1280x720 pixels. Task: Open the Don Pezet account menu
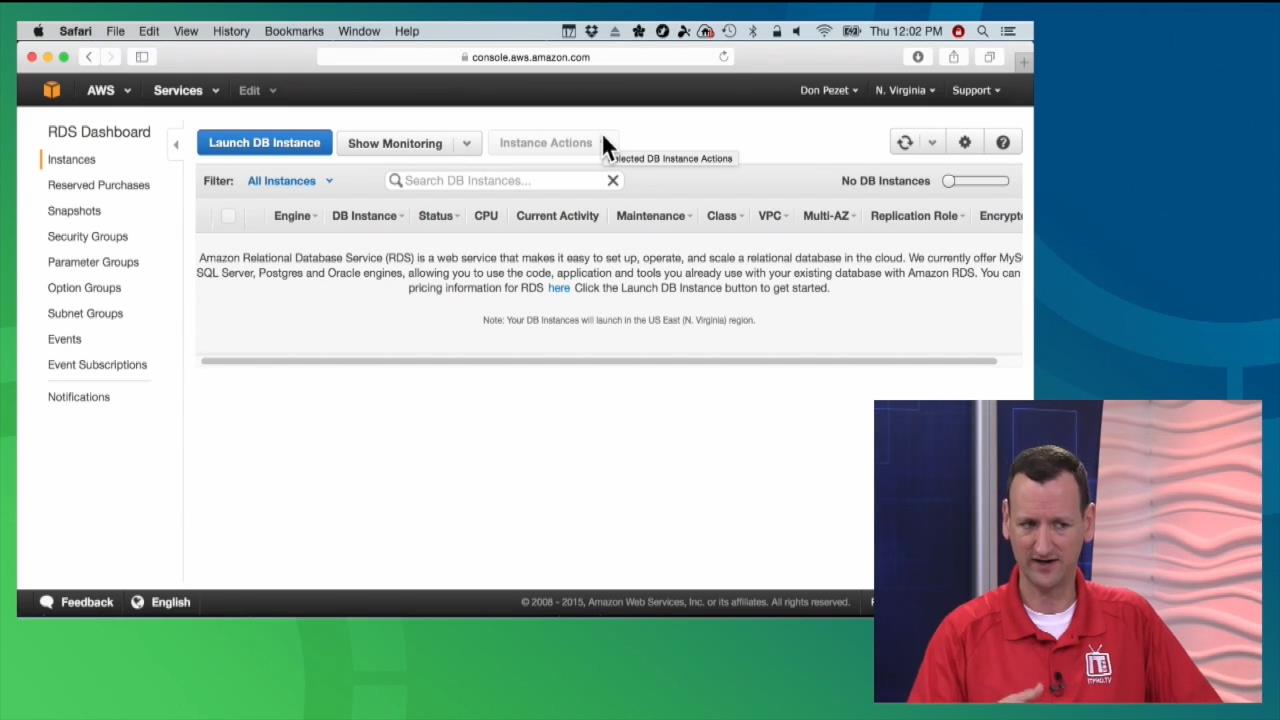tap(829, 90)
